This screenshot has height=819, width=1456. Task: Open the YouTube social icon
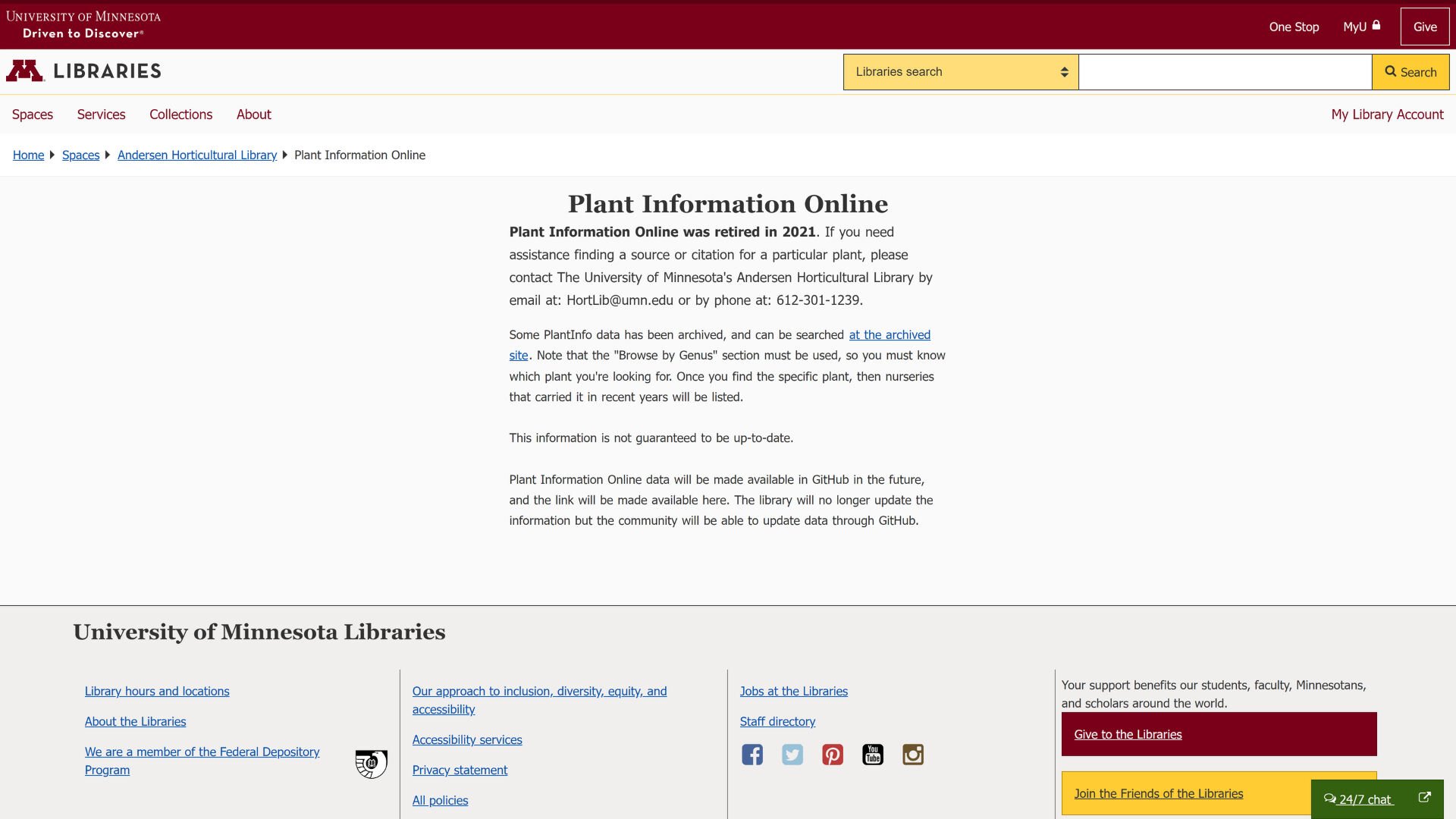872,755
